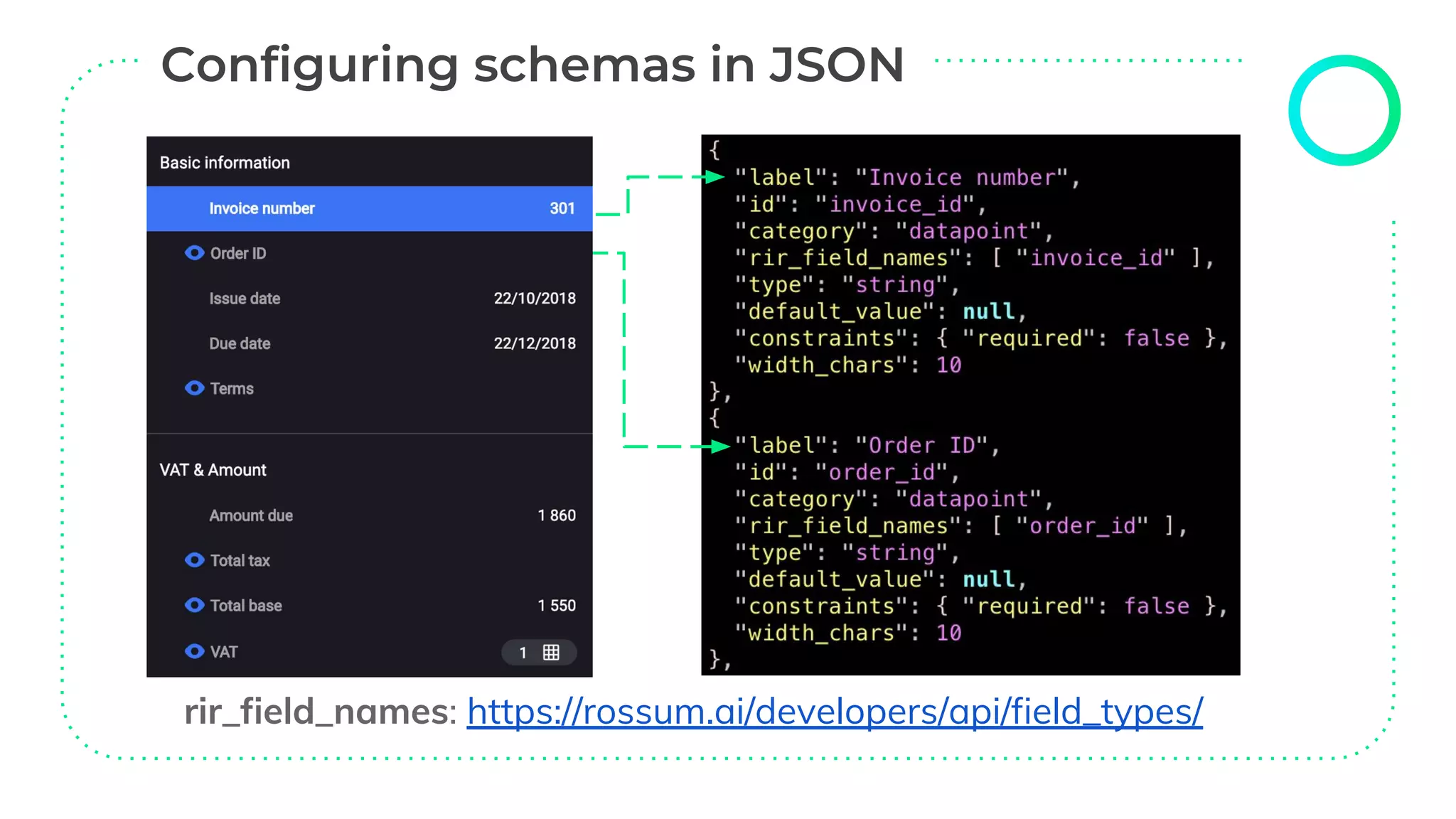Screen dimensions: 1456x819
Task: Click the Configuring schemas in JSON title
Action: (532, 65)
